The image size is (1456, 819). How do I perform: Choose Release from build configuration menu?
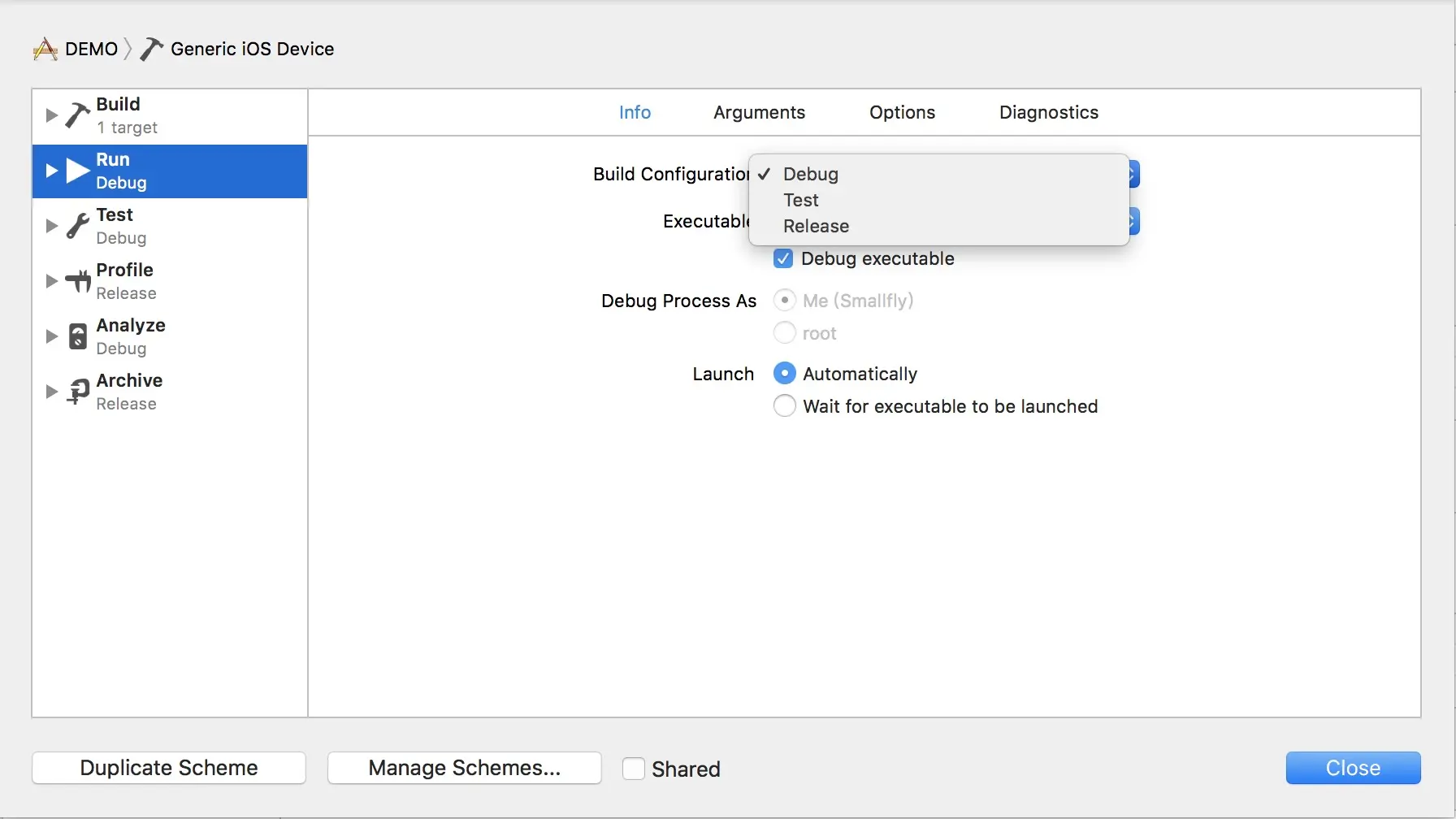coord(816,227)
